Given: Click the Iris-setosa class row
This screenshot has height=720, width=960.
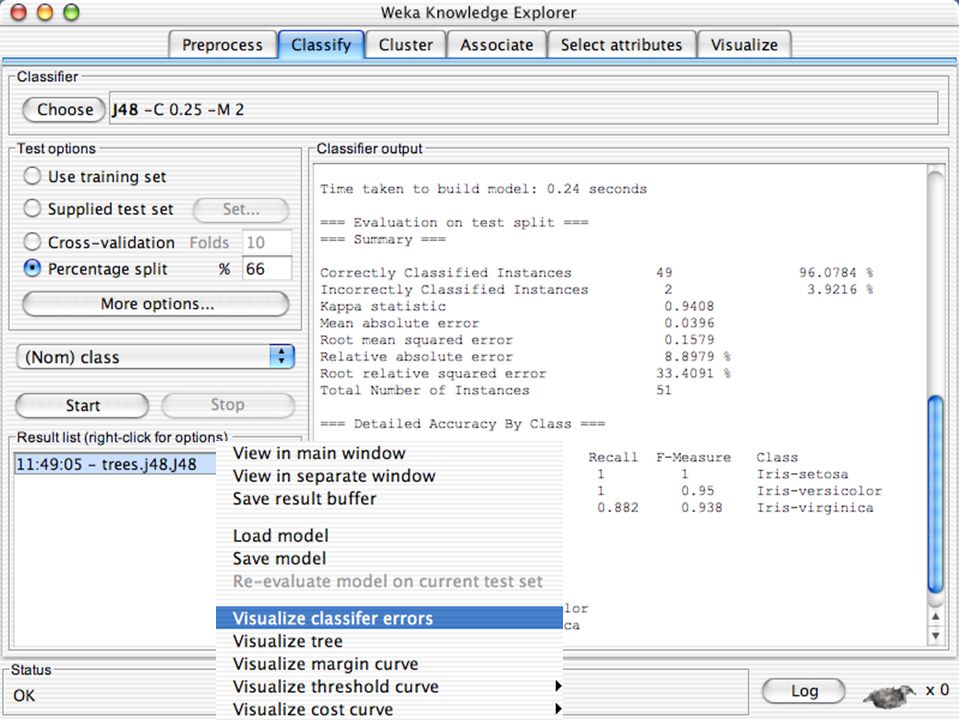Looking at the screenshot, I should point(722,474).
